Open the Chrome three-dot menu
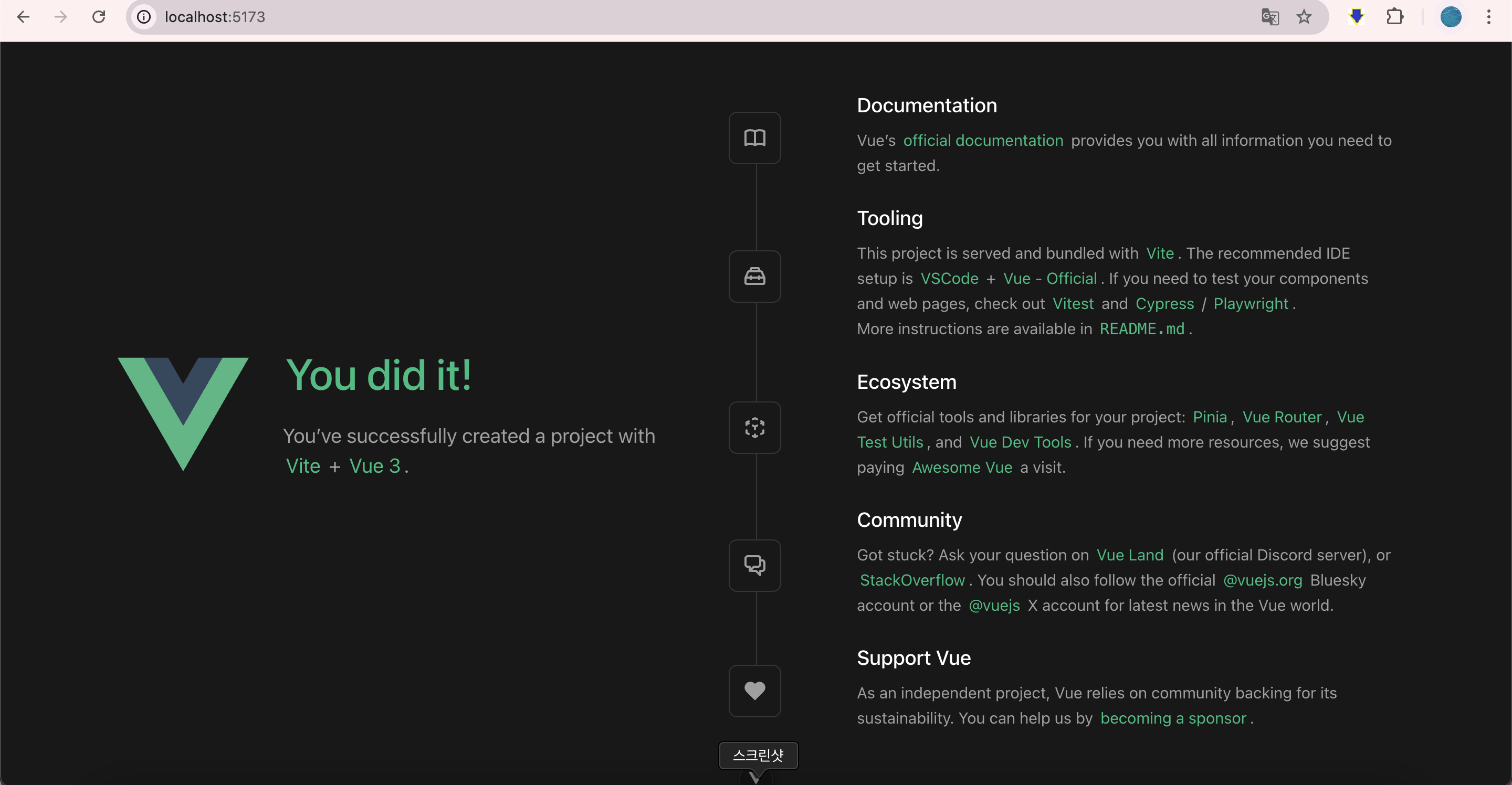Image resolution: width=1512 pixels, height=785 pixels. point(1488,17)
